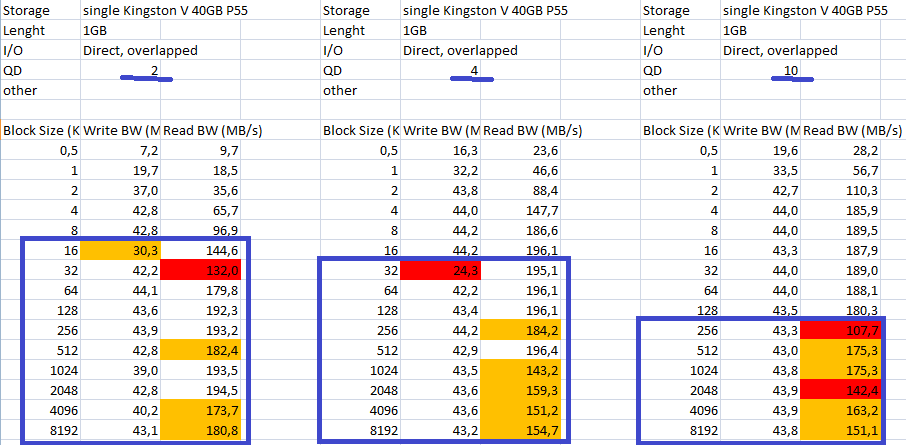Select the read value 189,0
Image resolution: width=906 pixels, height=445 pixels.
[841, 271]
